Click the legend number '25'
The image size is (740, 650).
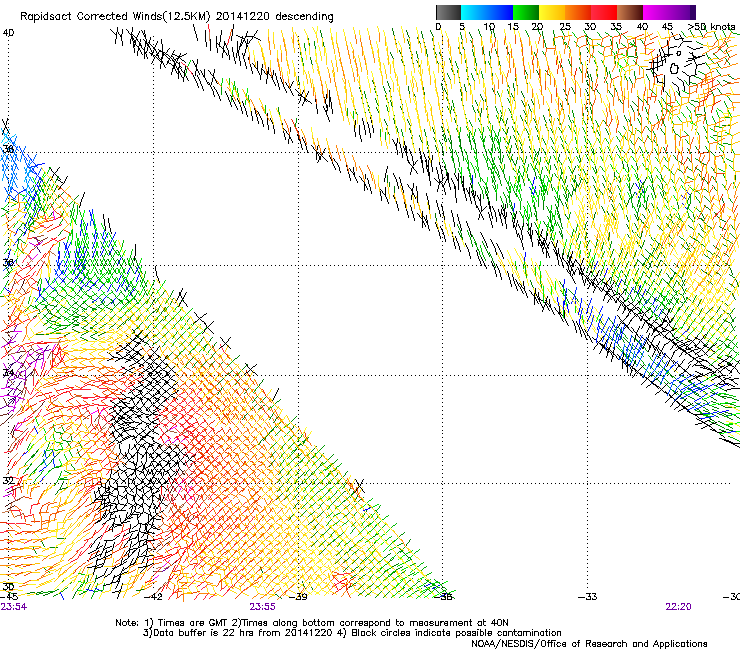click(x=565, y=27)
